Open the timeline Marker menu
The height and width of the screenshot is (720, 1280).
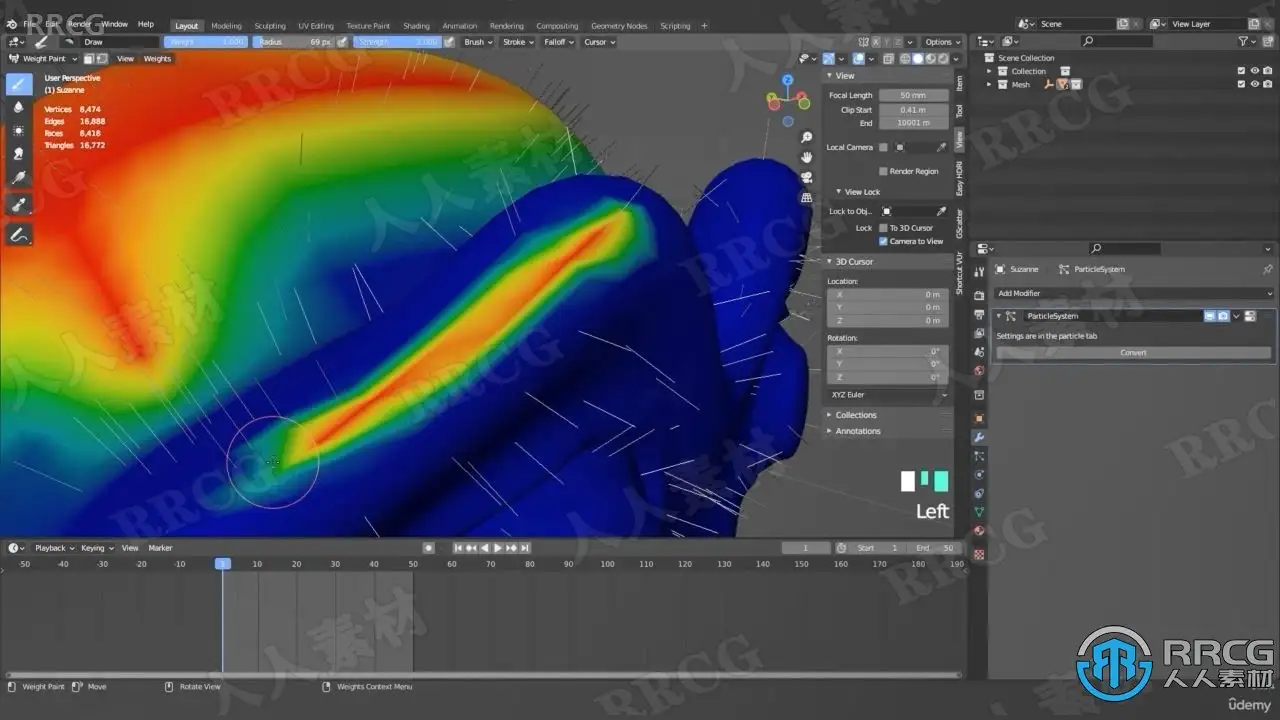click(x=160, y=548)
